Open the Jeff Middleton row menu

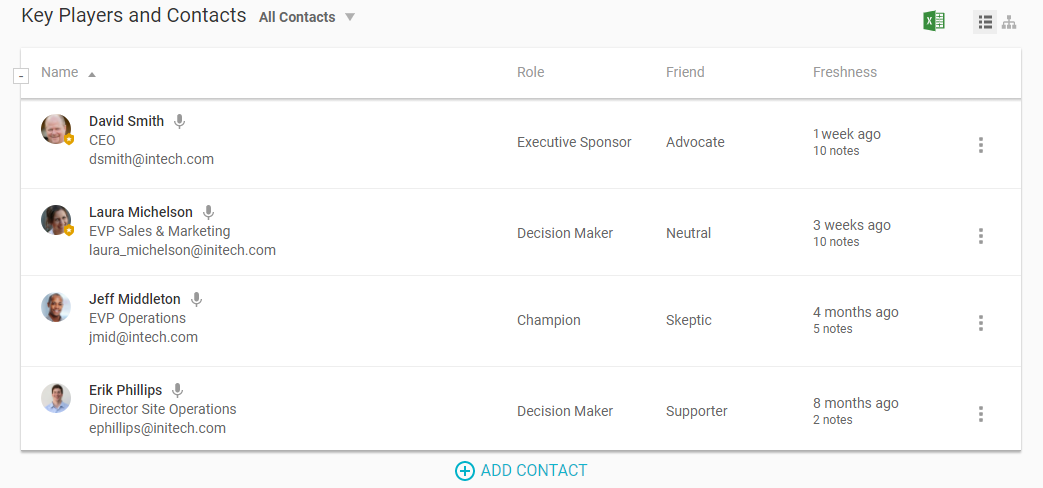[x=980, y=323]
